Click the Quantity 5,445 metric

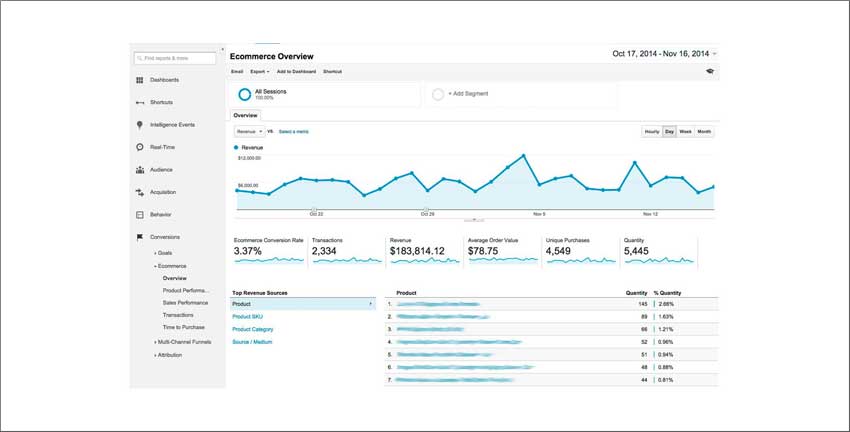(x=659, y=251)
